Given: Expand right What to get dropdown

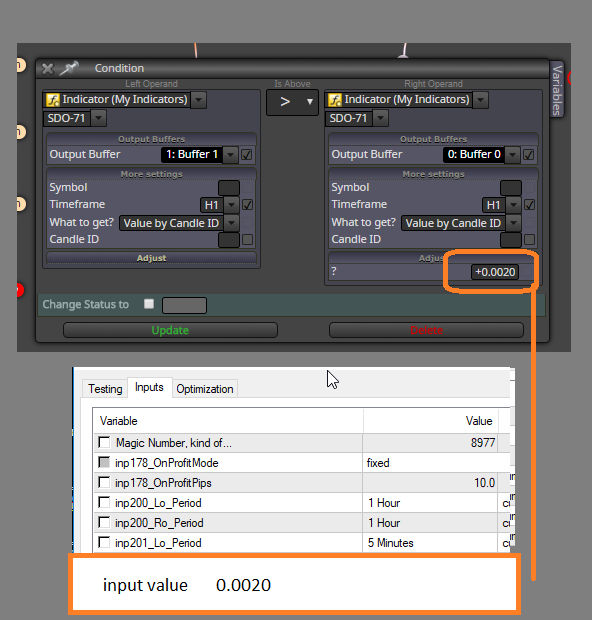Looking at the screenshot, I should click(513, 223).
